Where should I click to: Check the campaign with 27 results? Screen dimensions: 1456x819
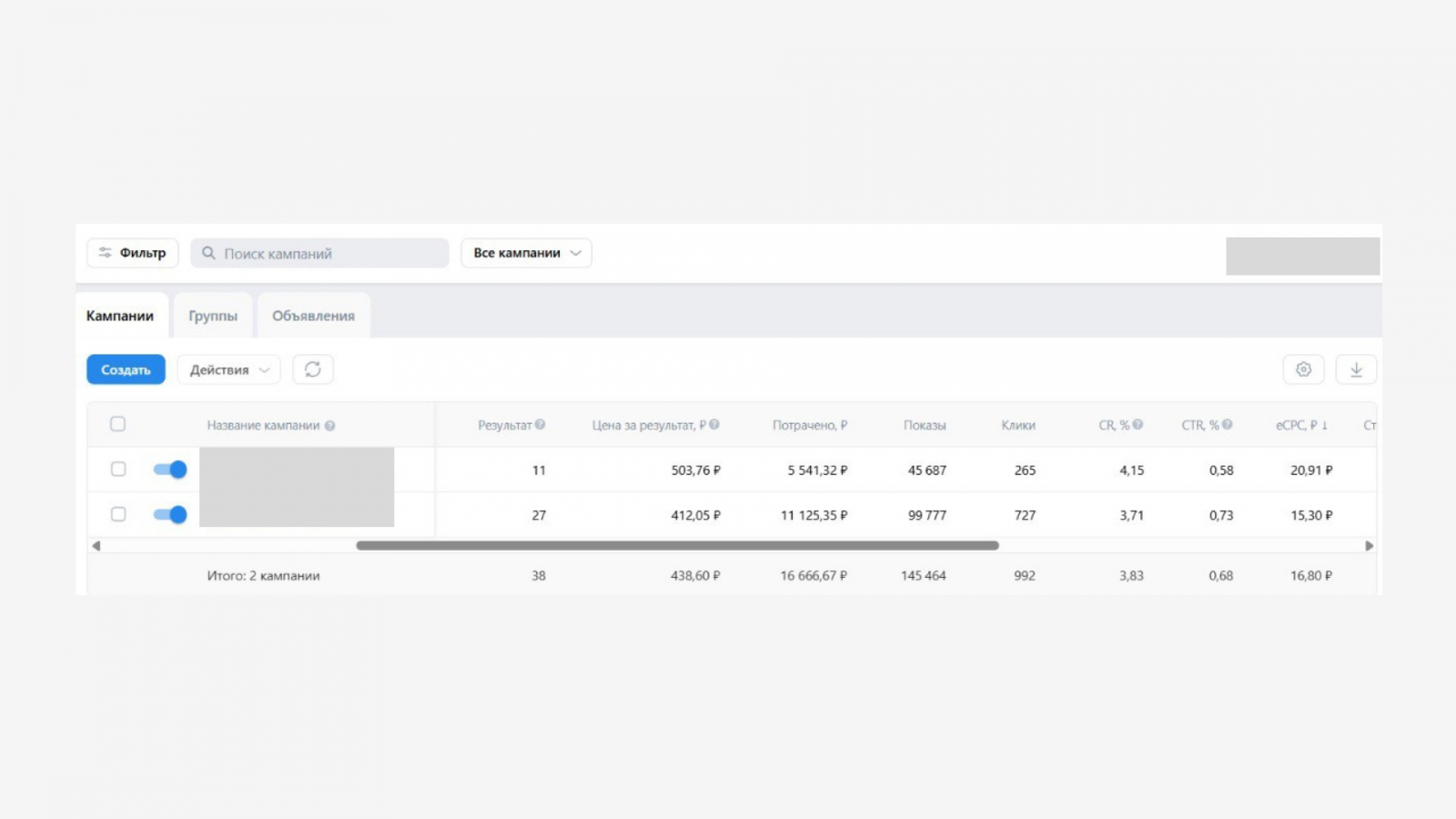point(118,514)
